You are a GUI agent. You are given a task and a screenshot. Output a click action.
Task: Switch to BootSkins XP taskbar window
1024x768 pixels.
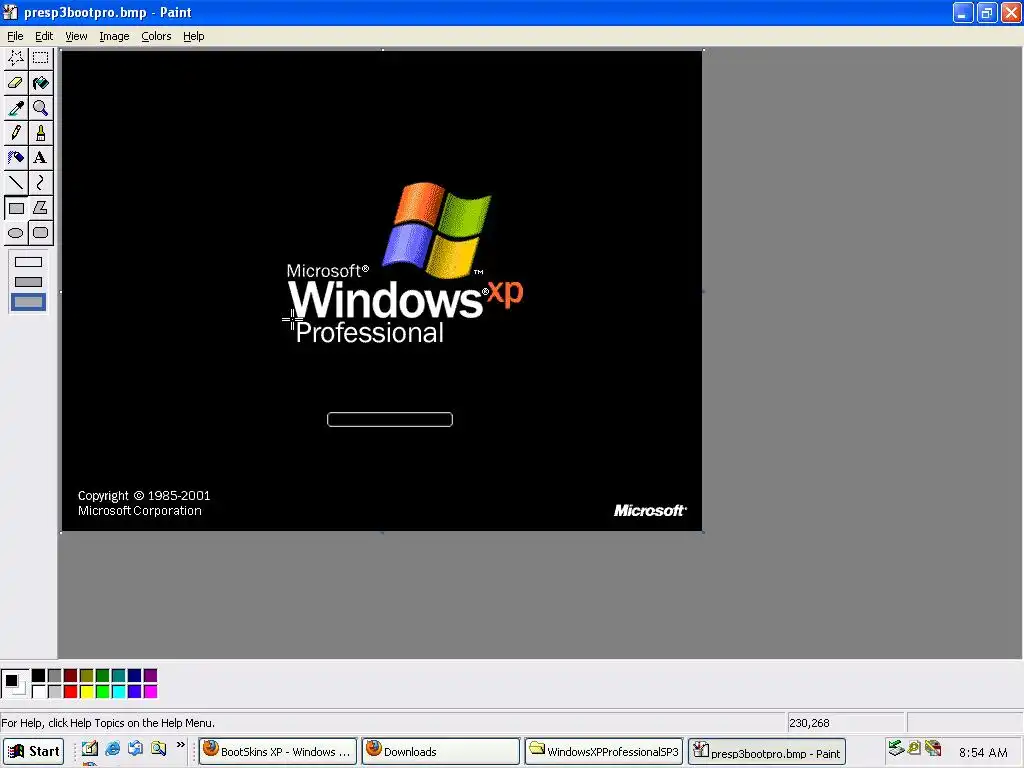coord(278,751)
